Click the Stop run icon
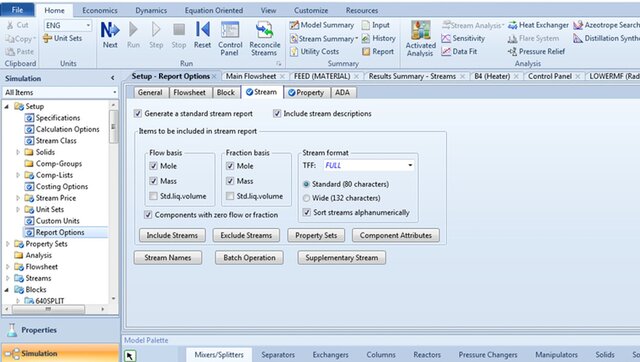This screenshot has height=362, width=640. (179, 30)
